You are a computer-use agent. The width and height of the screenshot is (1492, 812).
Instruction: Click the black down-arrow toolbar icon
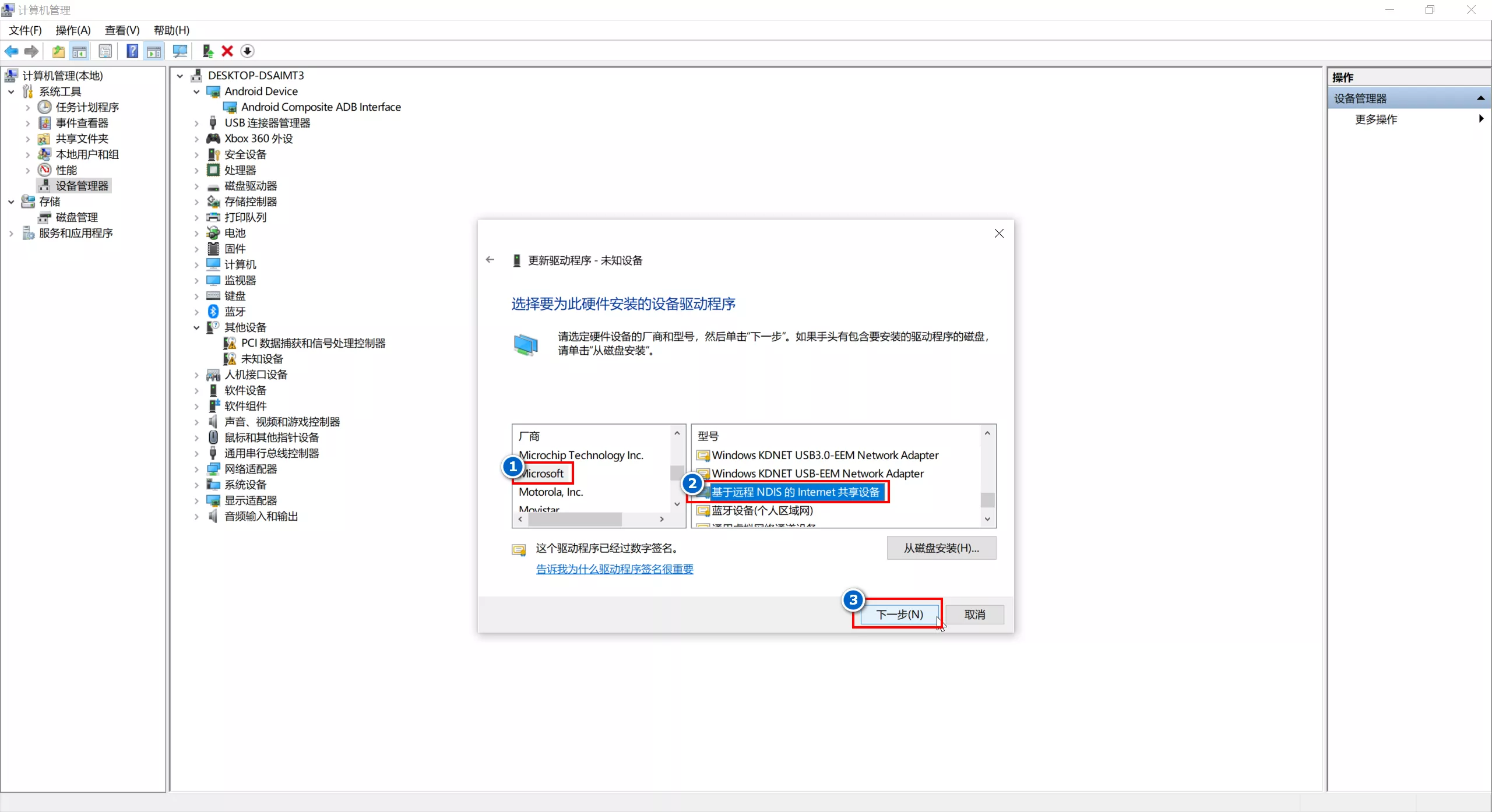point(247,51)
